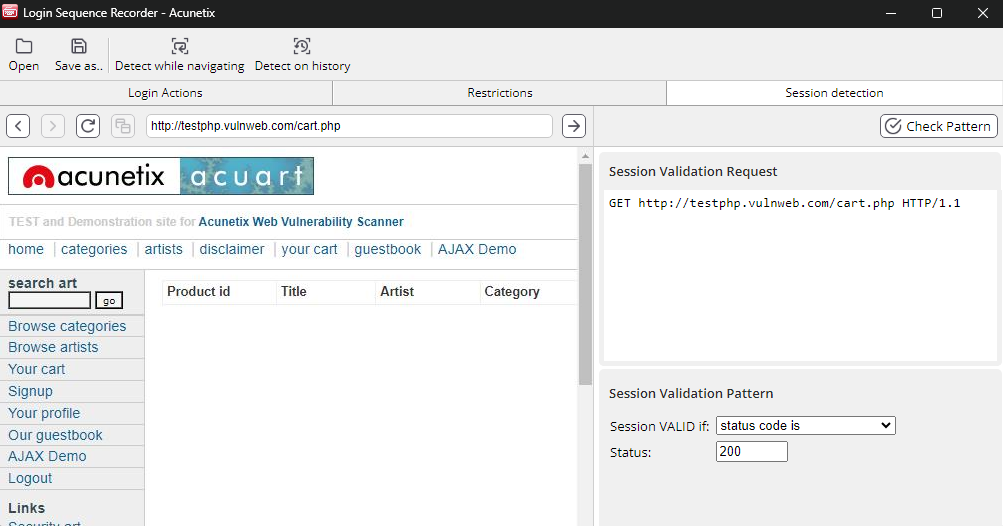
Task: Click the page history copy icon
Action: (122, 126)
